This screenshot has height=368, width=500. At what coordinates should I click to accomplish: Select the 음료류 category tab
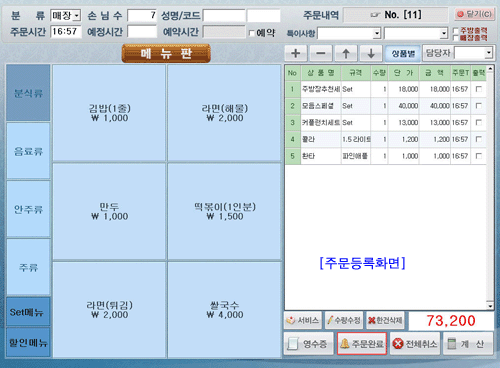(x=28, y=151)
